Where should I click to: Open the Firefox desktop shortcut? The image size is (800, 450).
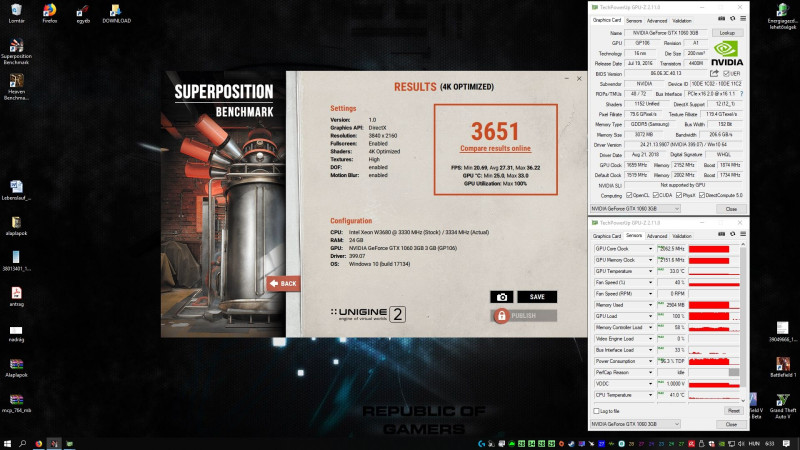coord(49,14)
